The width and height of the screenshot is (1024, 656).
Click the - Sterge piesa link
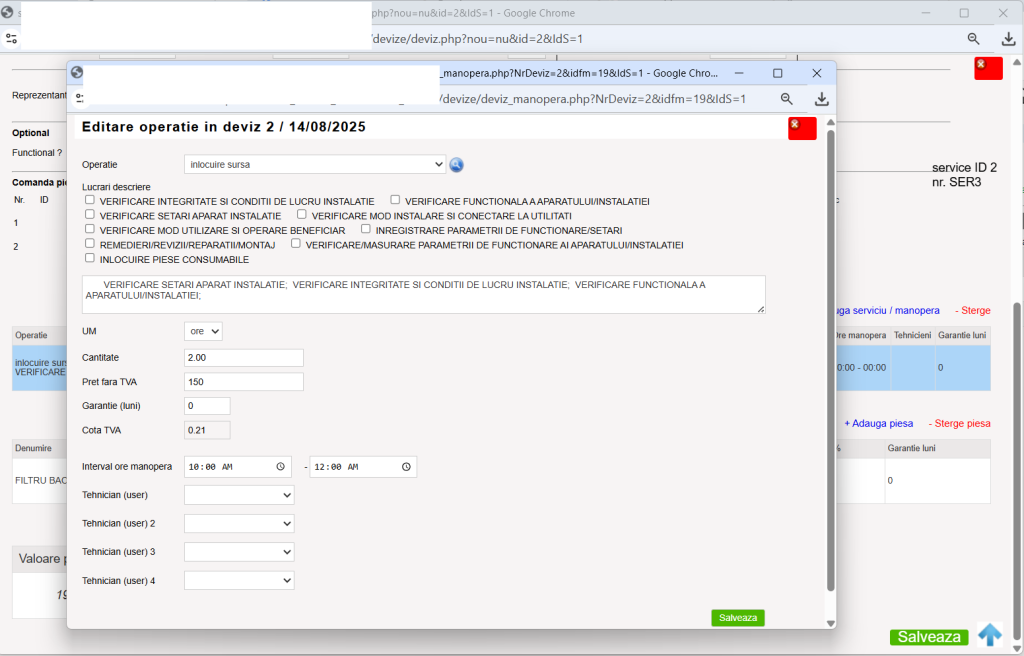(959, 423)
